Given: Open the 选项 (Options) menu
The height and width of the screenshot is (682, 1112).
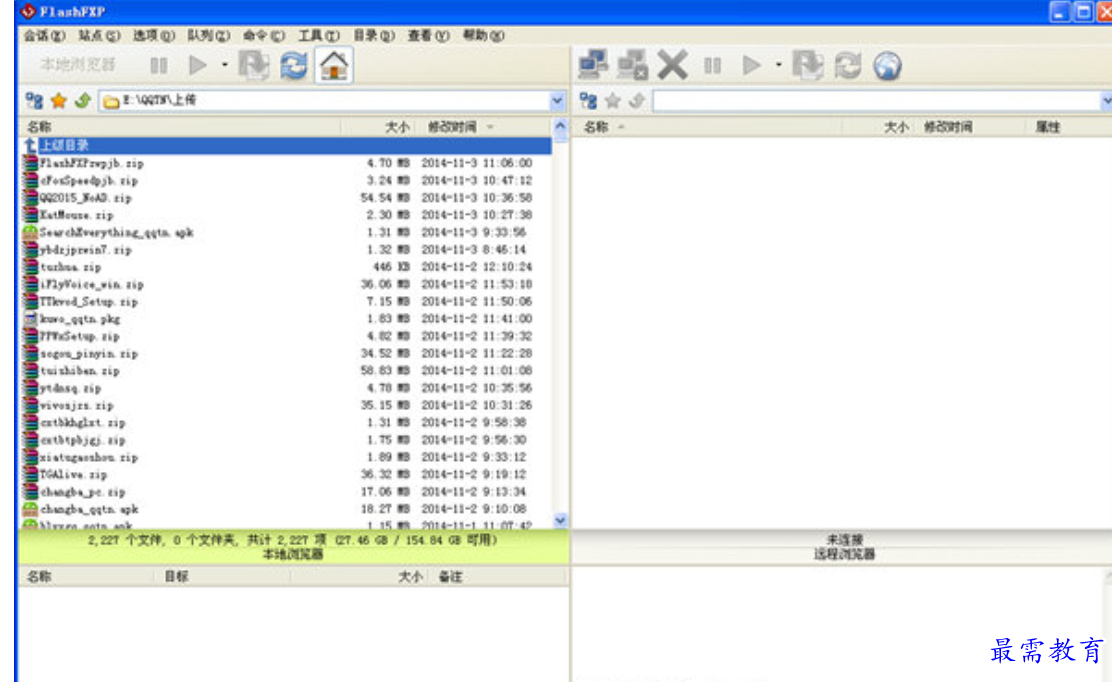Looking at the screenshot, I should pyautogui.click(x=153, y=35).
